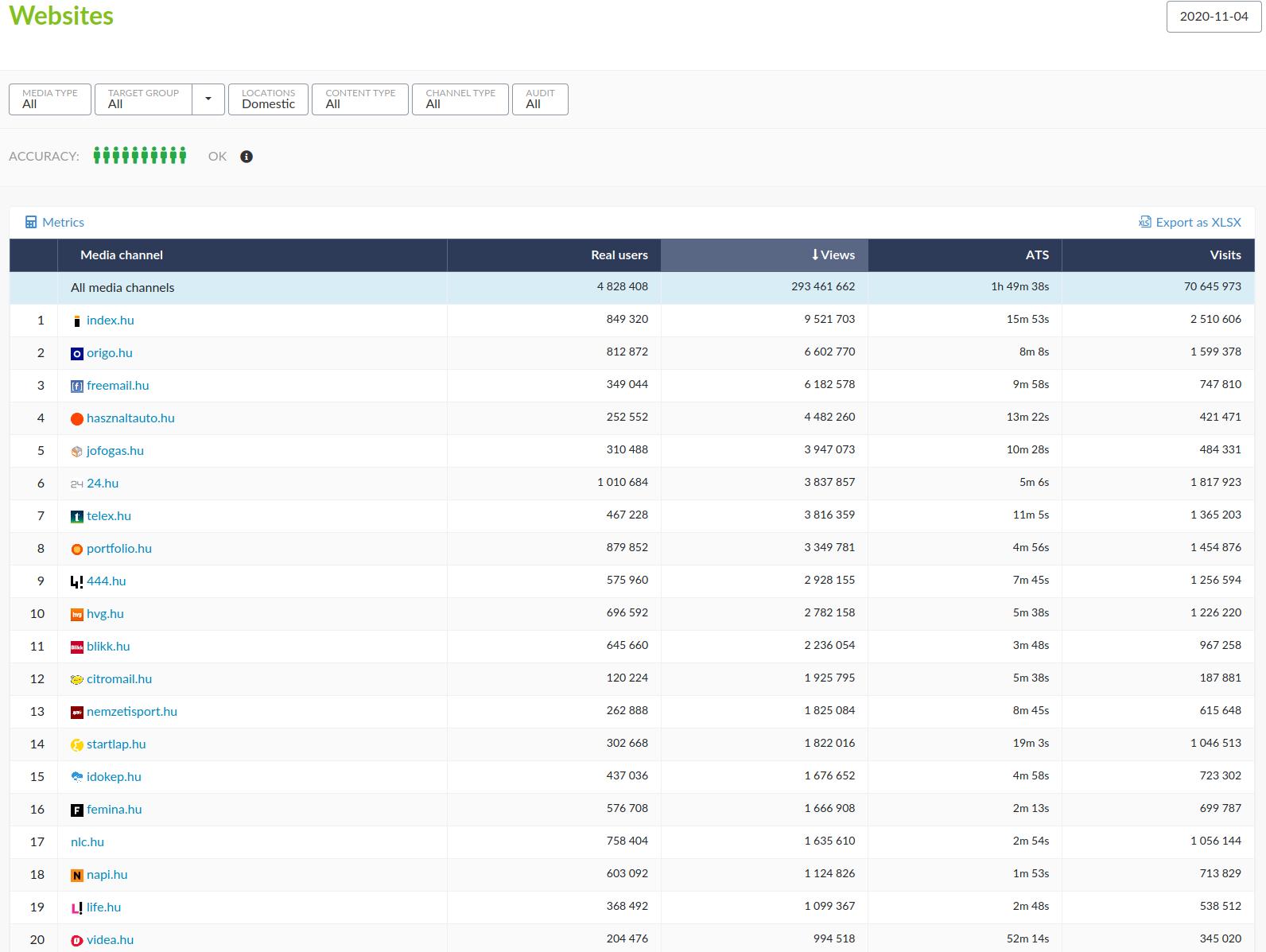The width and height of the screenshot is (1266, 952).
Task: Click the sort arrow in Views header
Action: pos(815,255)
